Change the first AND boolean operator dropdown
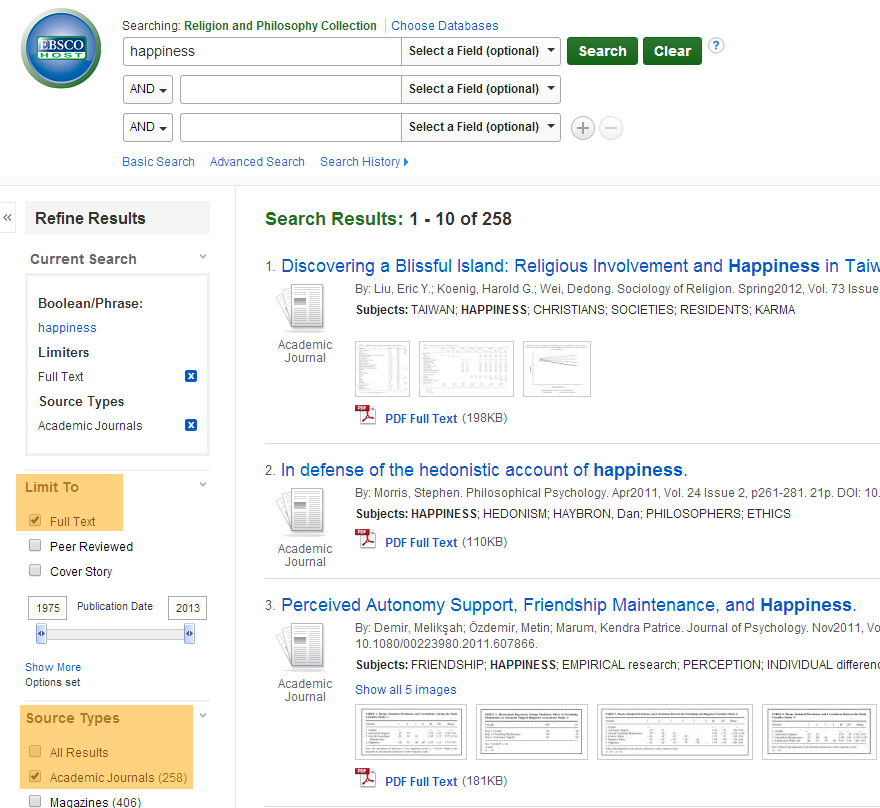The width and height of the screenshot is (880, 808). coord(148,89)
